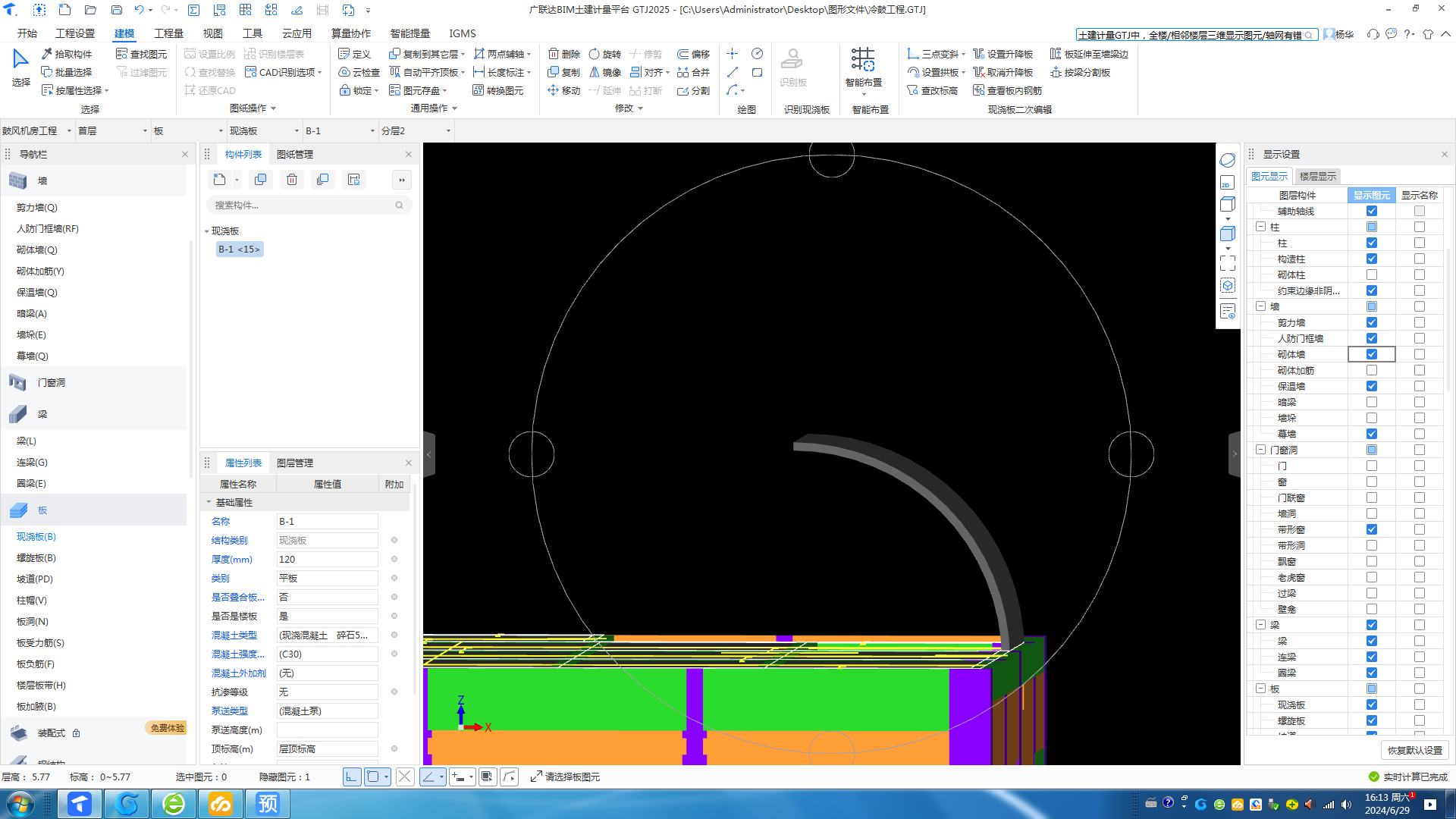1456x819 pixels.
Task: Click the 云检查 icon
Action: pos(359,72)
